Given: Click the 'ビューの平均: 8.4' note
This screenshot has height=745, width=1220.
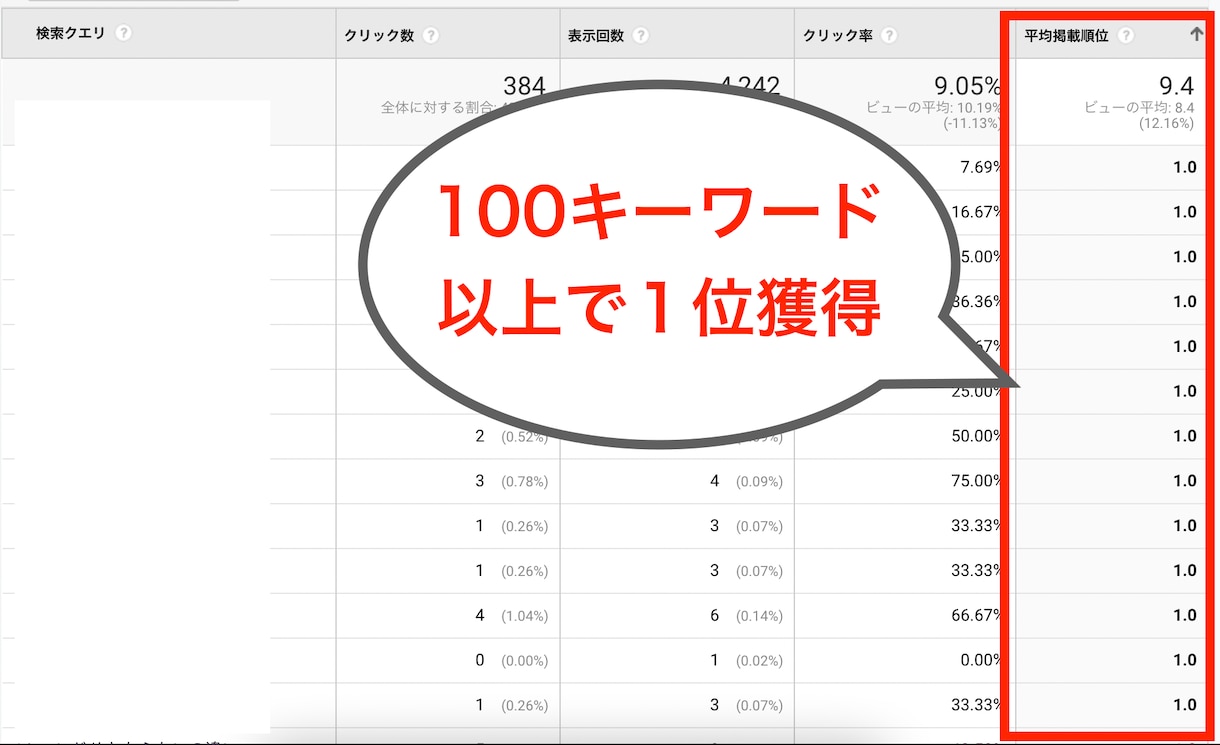Looking at the screenshot, I should 1140,107.
